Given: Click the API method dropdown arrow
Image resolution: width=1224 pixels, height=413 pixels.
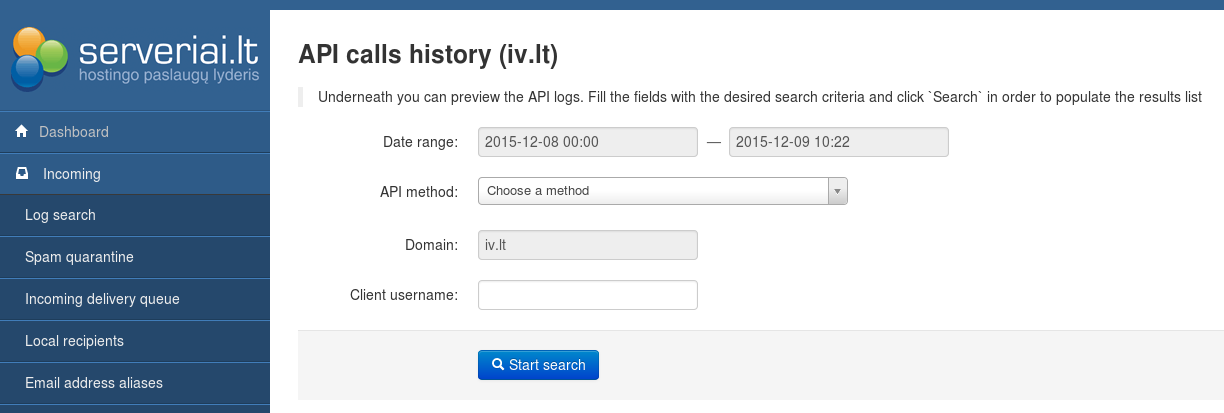Looking at the screenshot, I should point(837,191).
